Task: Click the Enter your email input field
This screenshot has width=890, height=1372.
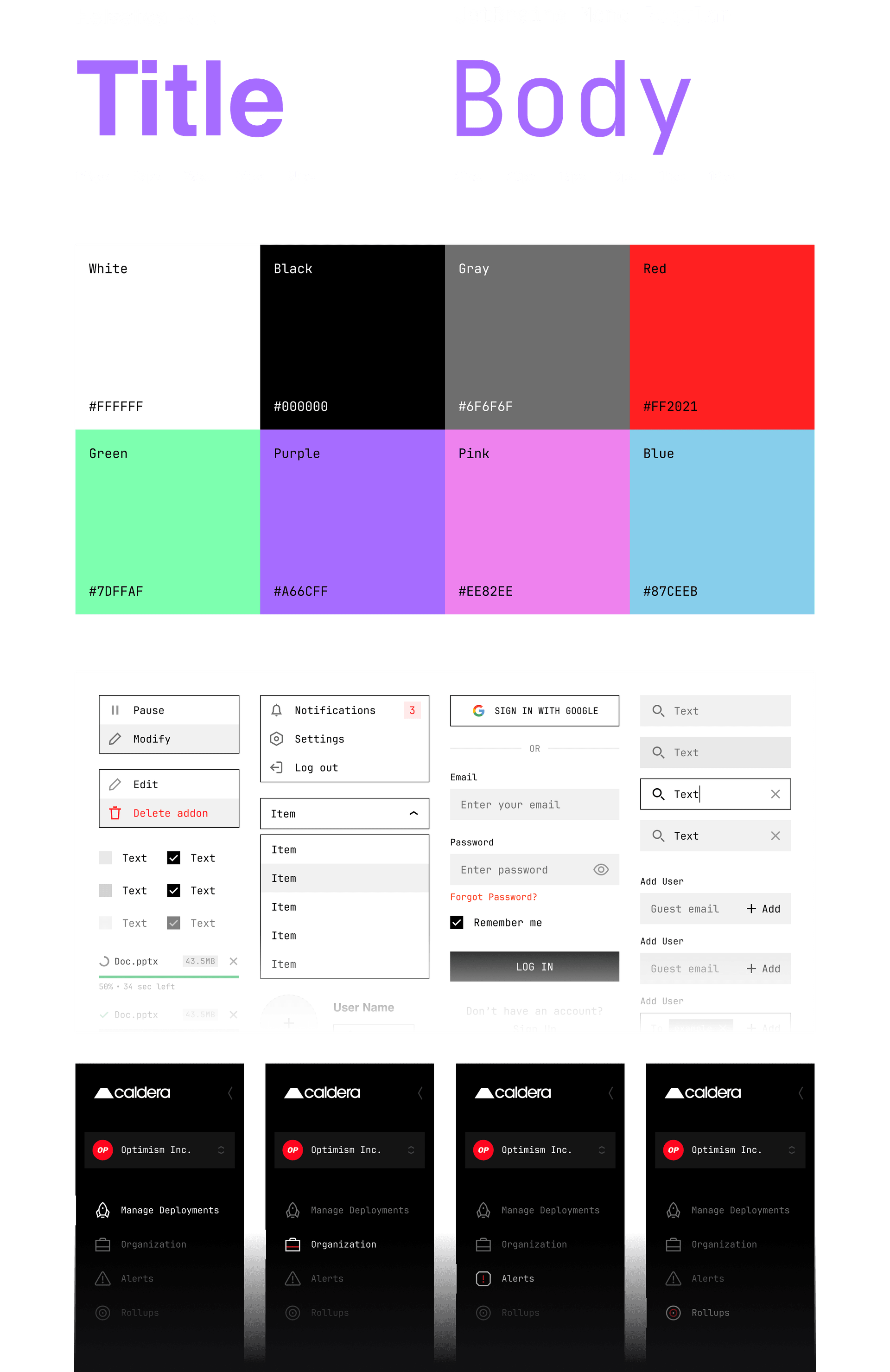Action: pyautogui.click(x=534, y=804)
